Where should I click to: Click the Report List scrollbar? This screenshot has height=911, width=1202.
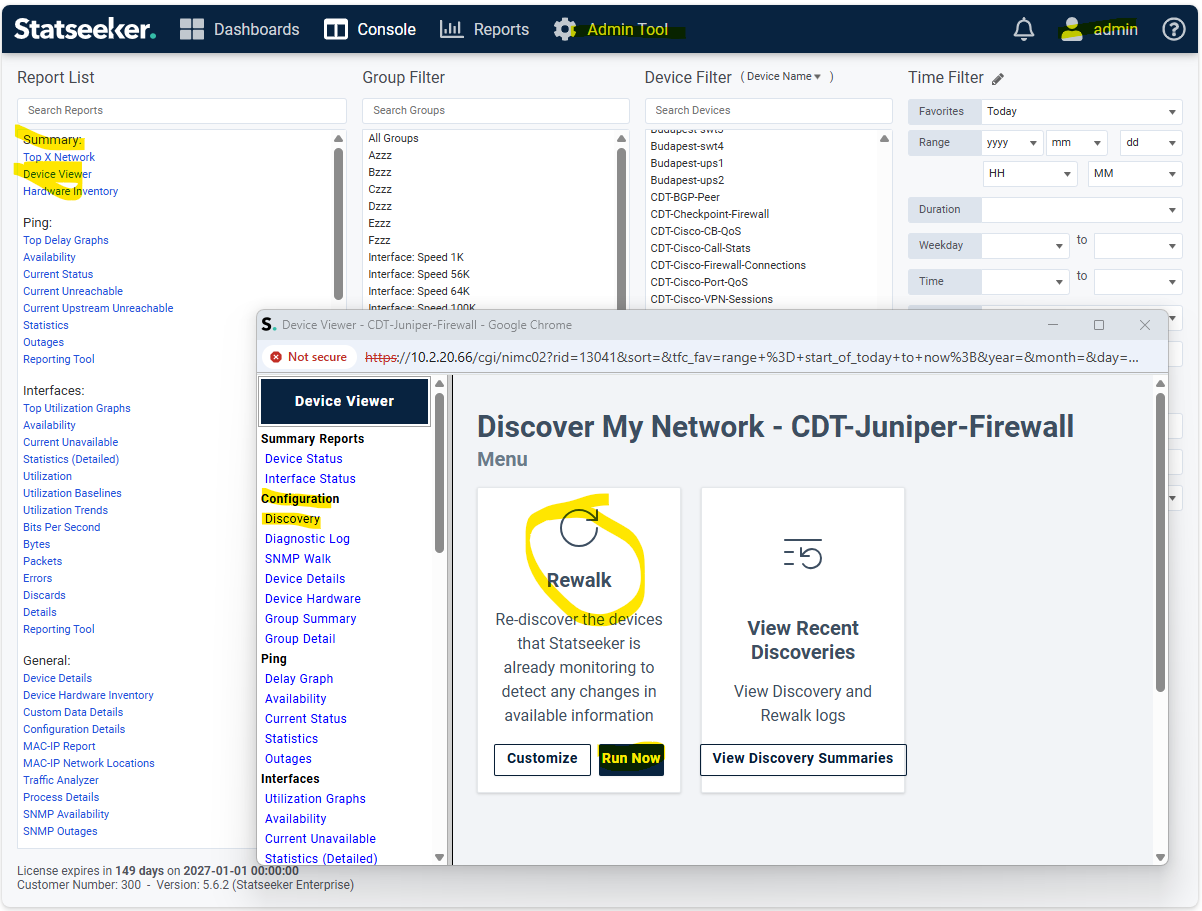pyautogui.click(x=338, y=224)
